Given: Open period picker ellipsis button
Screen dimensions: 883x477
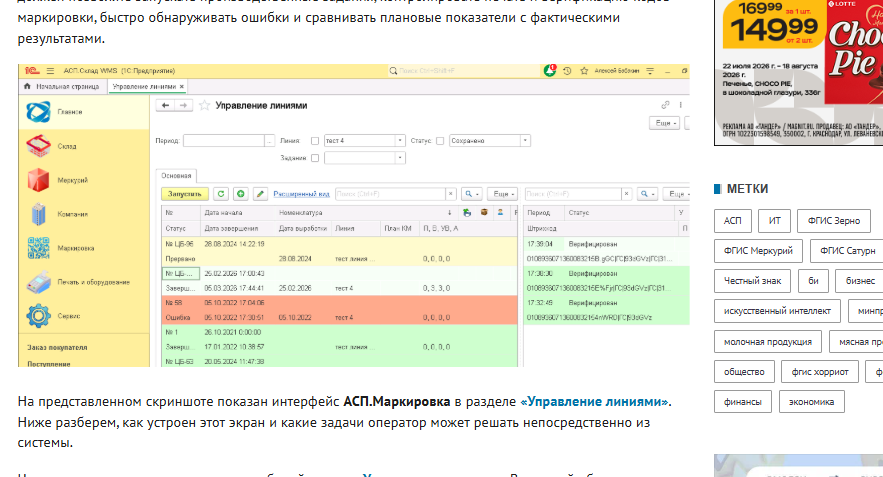Looking at the screenshot, I should (270, 141).
